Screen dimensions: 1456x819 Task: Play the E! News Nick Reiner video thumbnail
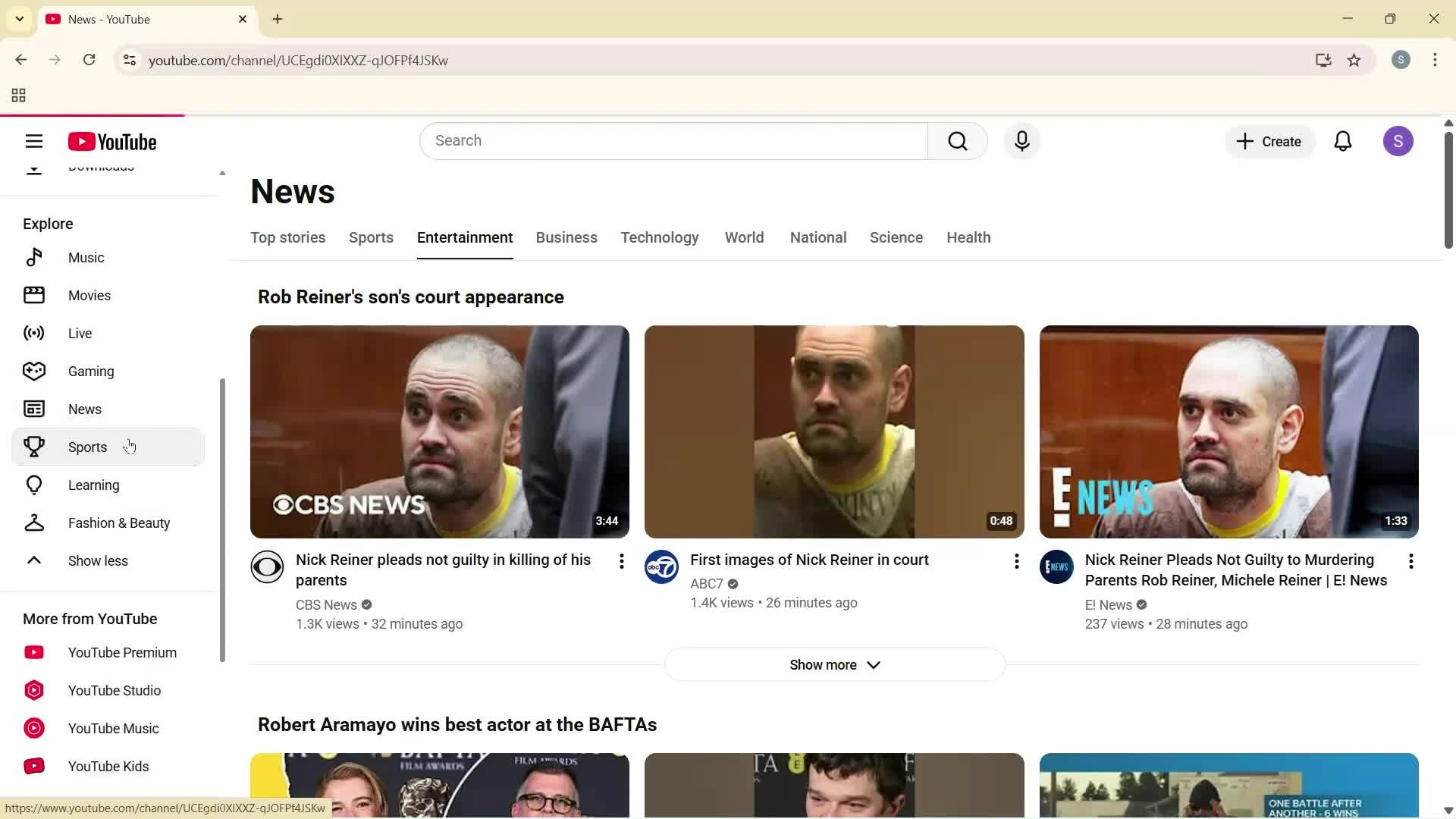pos(1228,431)
